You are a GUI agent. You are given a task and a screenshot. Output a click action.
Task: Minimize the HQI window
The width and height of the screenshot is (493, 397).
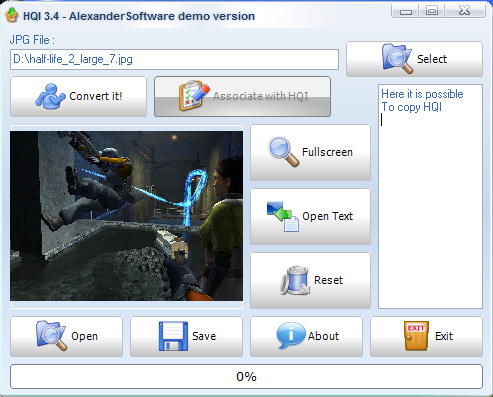pyautogui.click(x=405, y=11)
